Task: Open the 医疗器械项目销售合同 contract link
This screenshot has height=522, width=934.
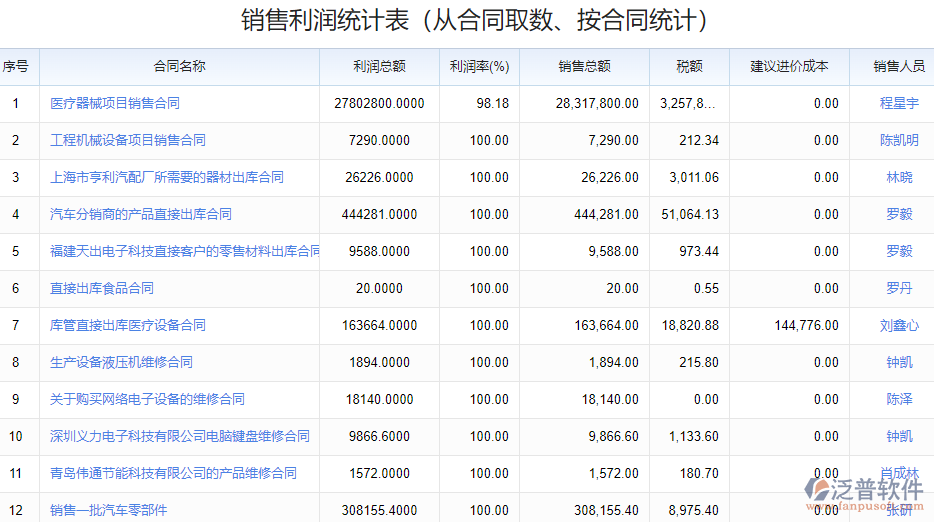Action: 115,103
